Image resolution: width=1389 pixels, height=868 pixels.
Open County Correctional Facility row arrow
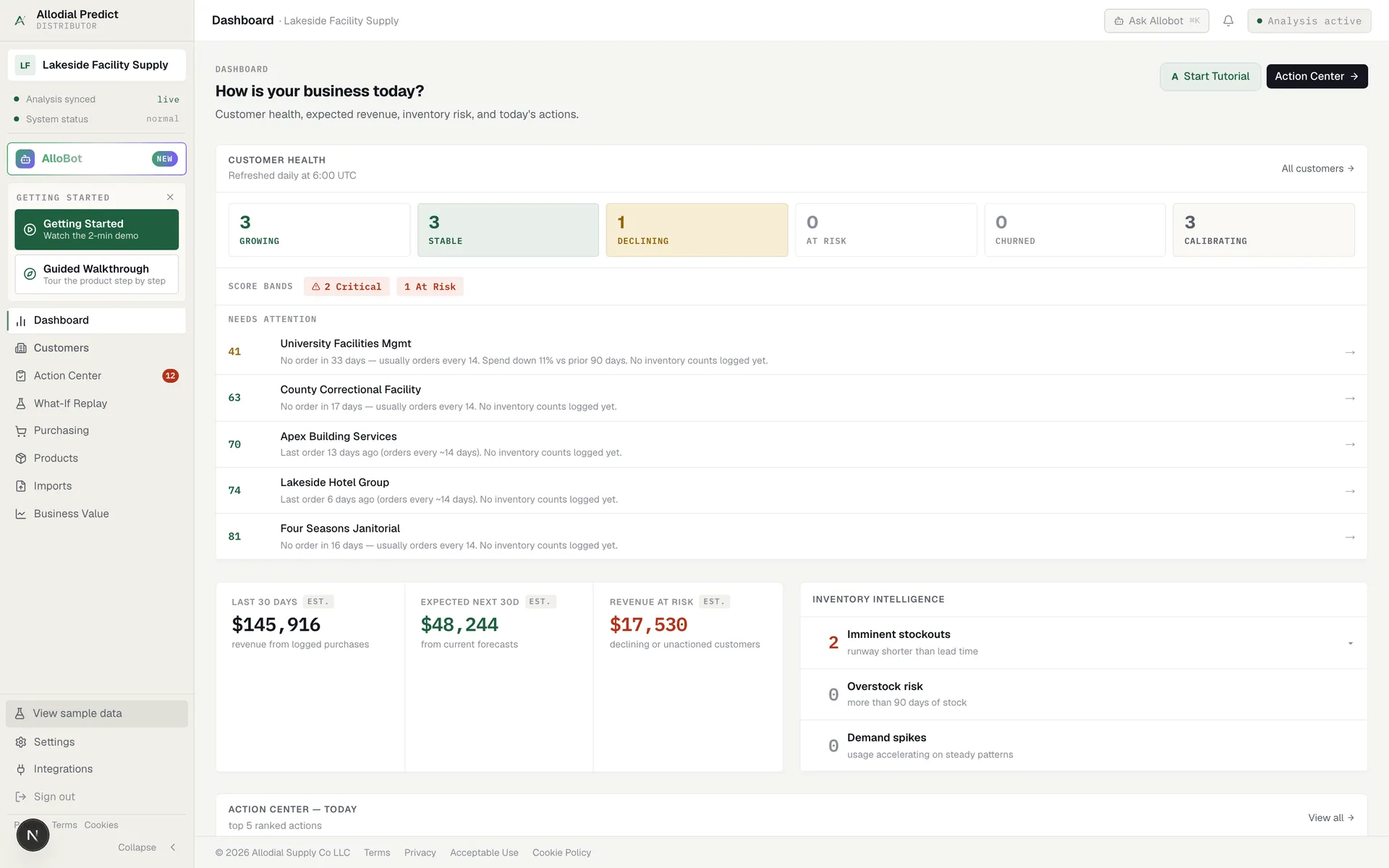pos(1350,399)
